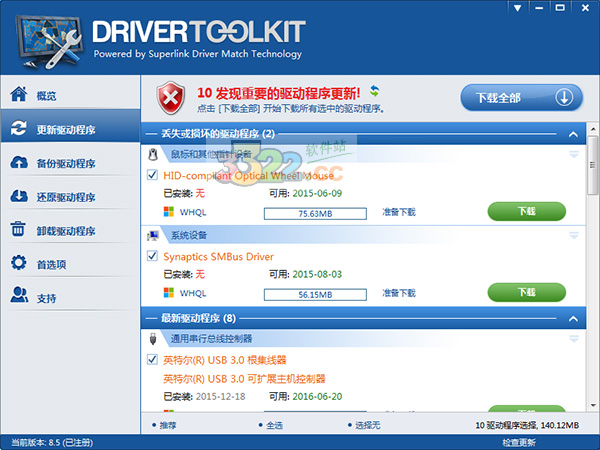Click the cloud upload icon for 备份驱动程序
Image resolution: width=600 pixels, height=450 pixels.
[19, 162]
